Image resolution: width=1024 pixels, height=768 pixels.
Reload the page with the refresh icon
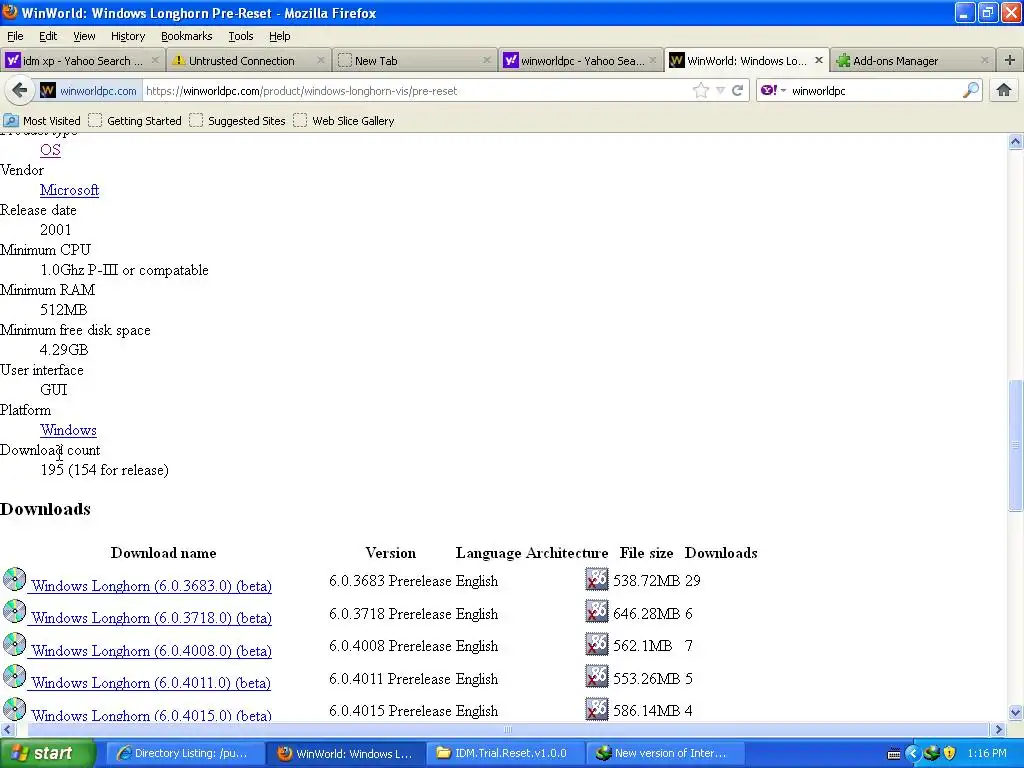pyautogui.click(x=737, y=91)
